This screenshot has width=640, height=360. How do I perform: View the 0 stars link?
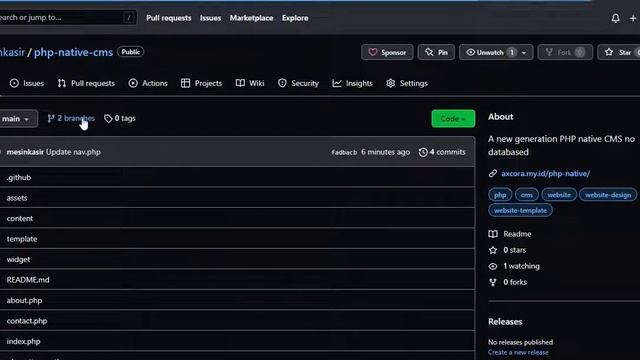(514, 250)
